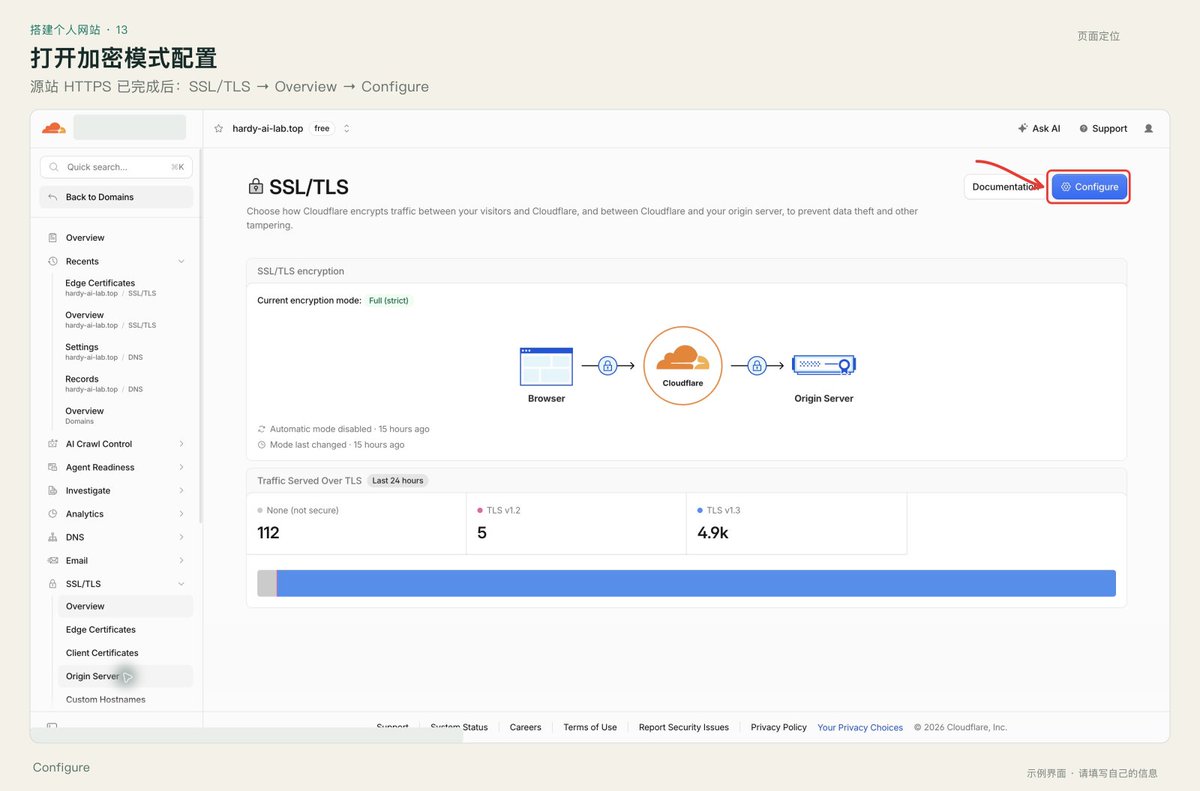Viewport: 1200px width, 791px height.
Task: Click the DNS network icon
Action: click(x=53, y=537)
